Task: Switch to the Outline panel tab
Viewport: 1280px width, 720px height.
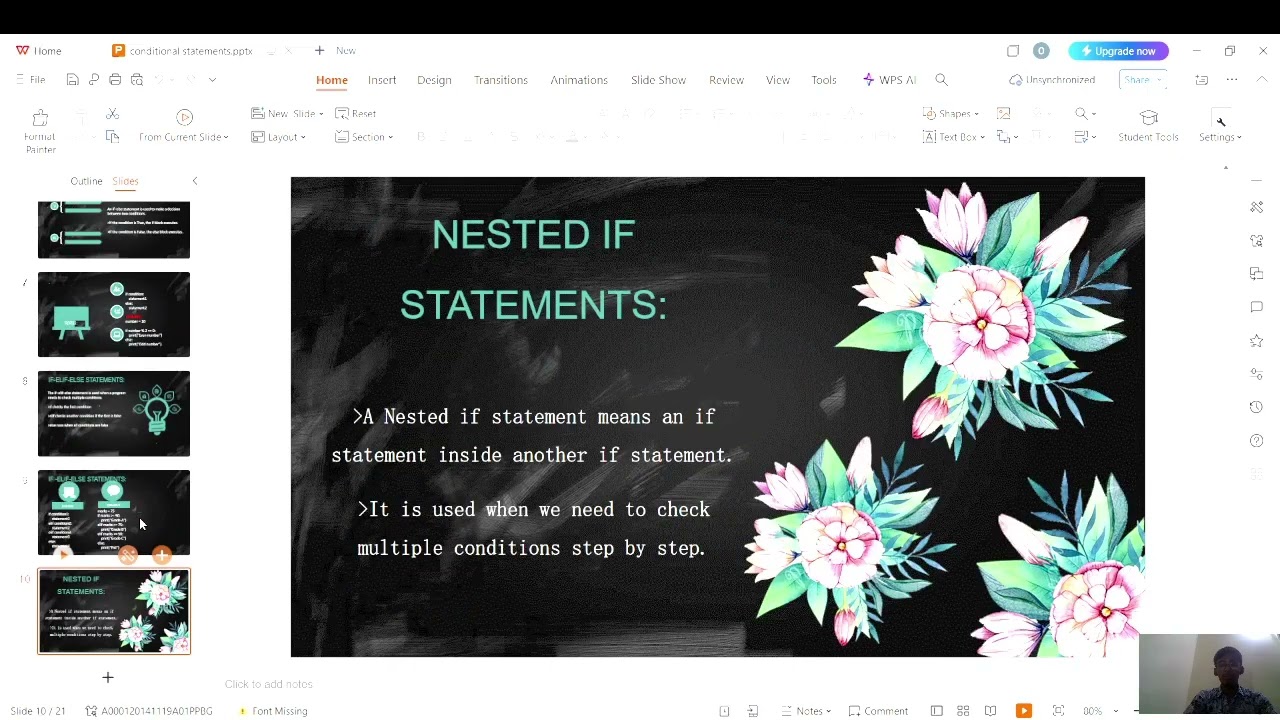Action: (86, 181)
